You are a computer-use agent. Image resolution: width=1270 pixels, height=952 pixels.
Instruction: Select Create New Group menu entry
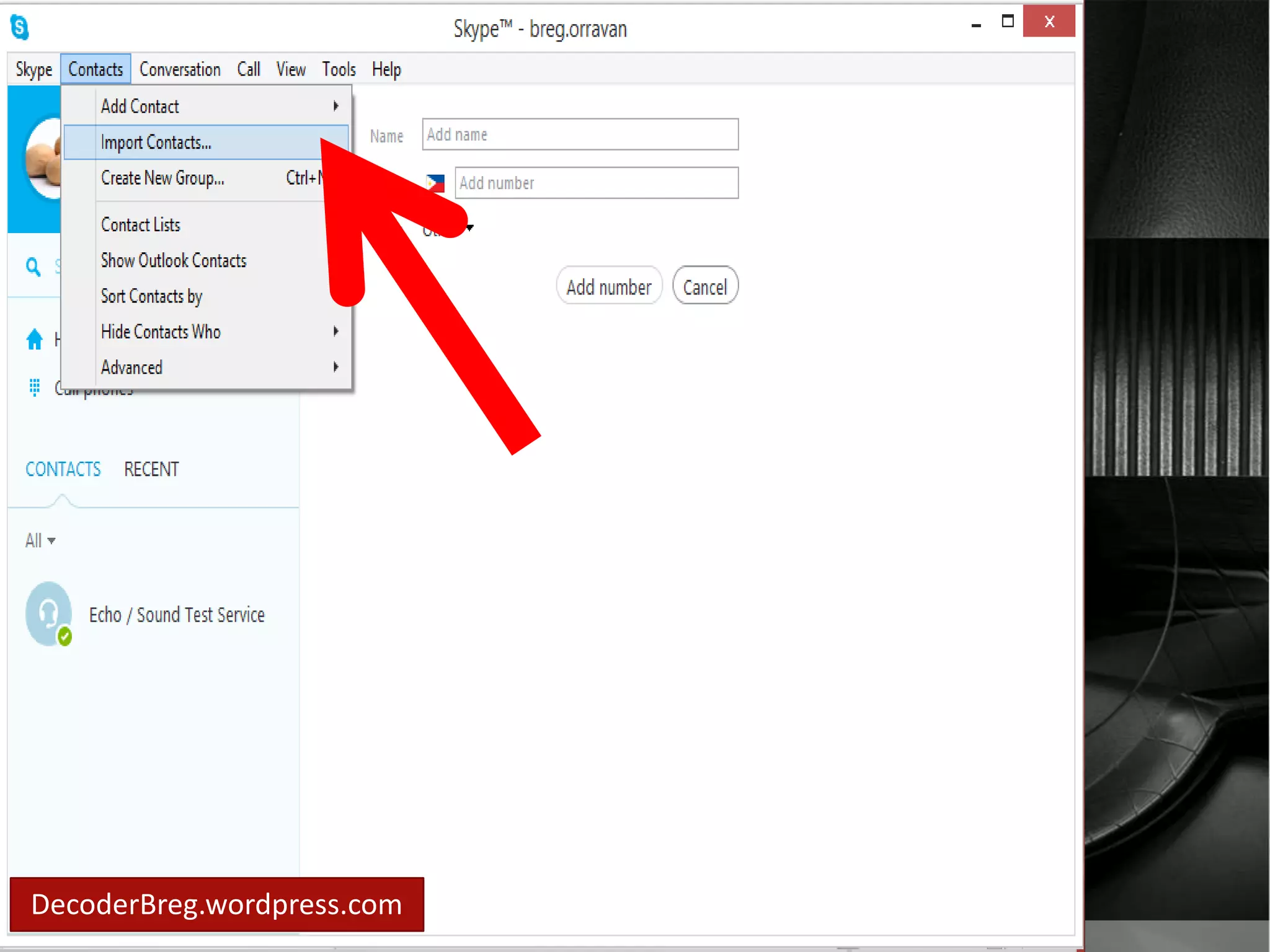pos(162,178)
